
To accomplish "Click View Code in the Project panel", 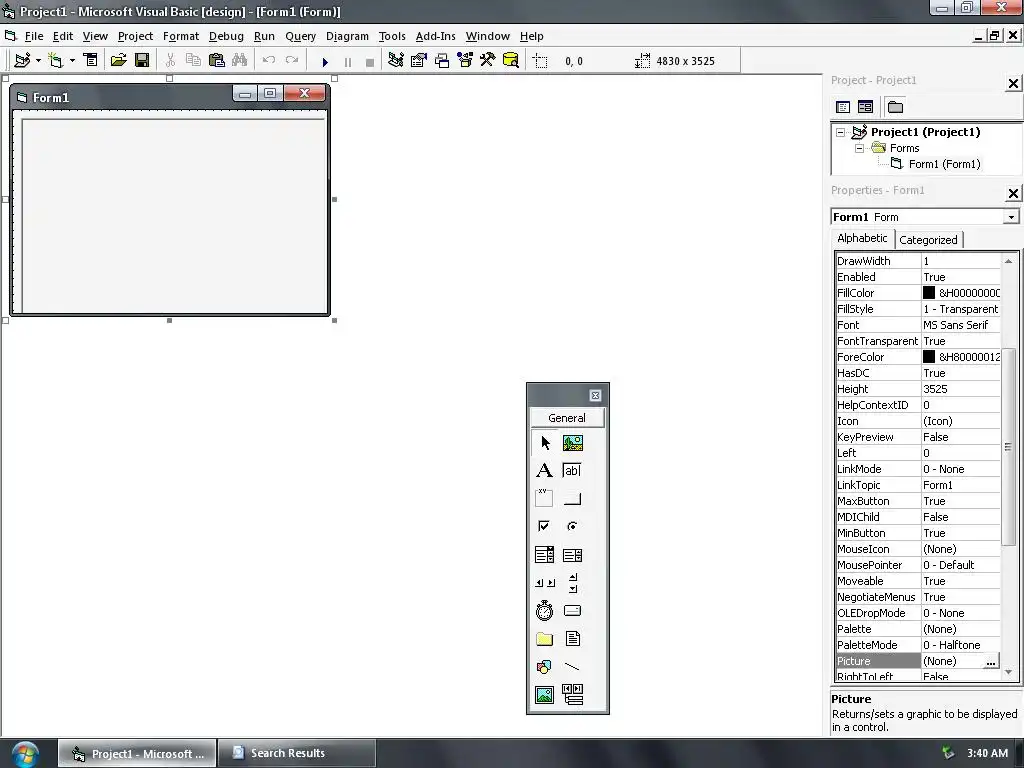I will pos(843,106).
